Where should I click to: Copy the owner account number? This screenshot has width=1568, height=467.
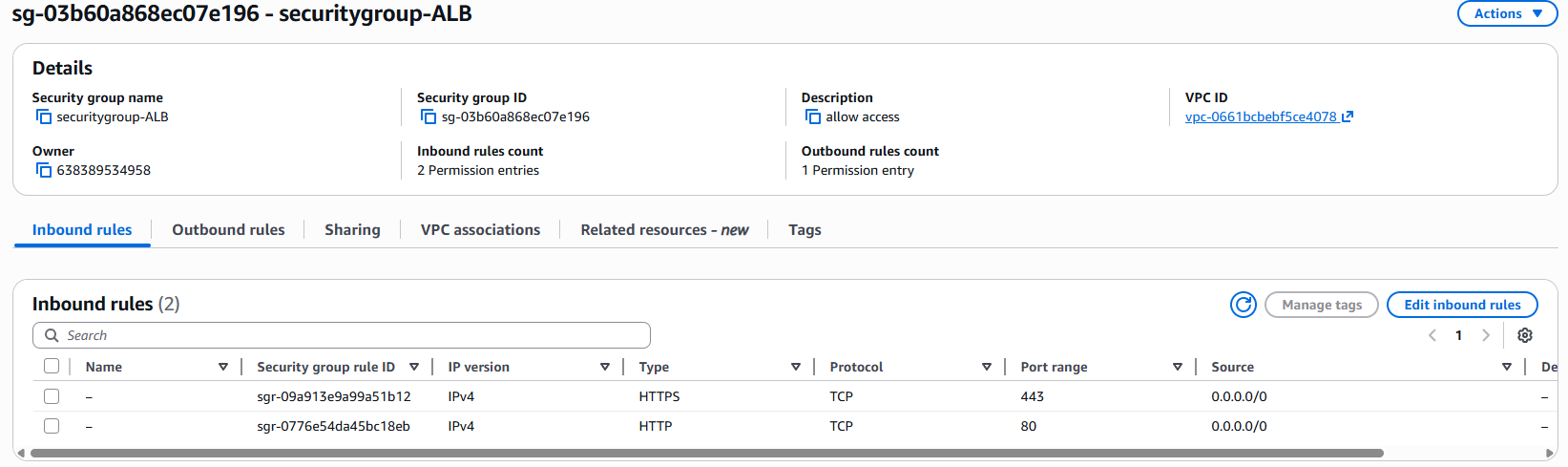44,170
